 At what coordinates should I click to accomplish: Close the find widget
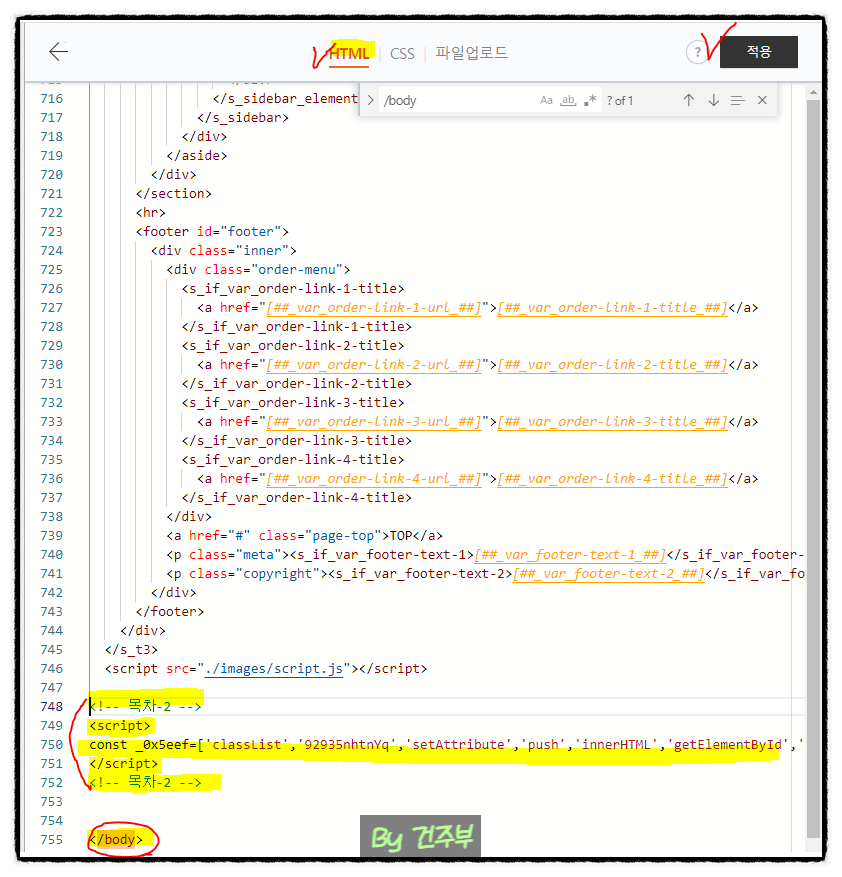click(x=762, y=100)
